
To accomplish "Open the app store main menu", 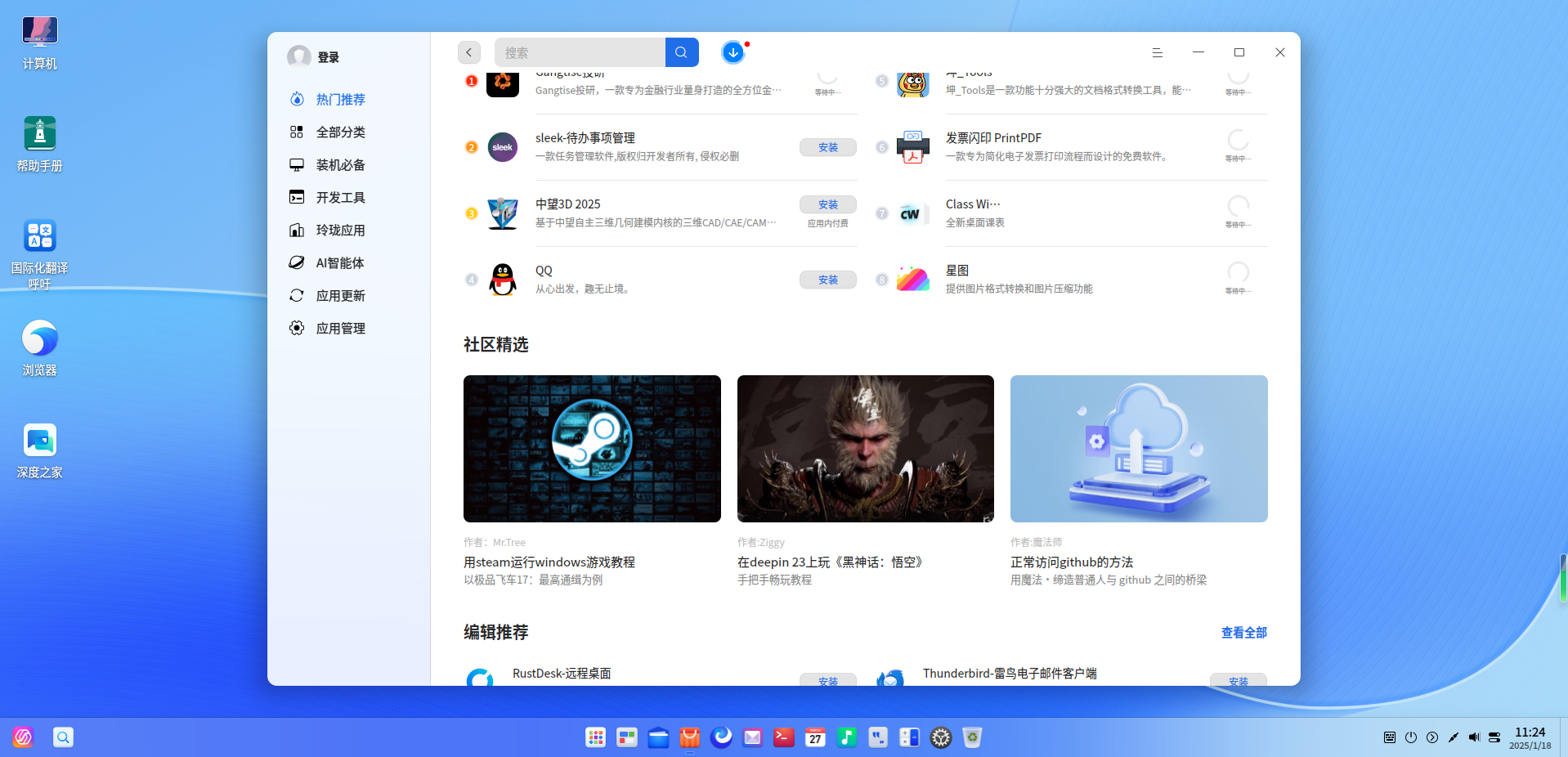I will click(x=1157, y=52).
